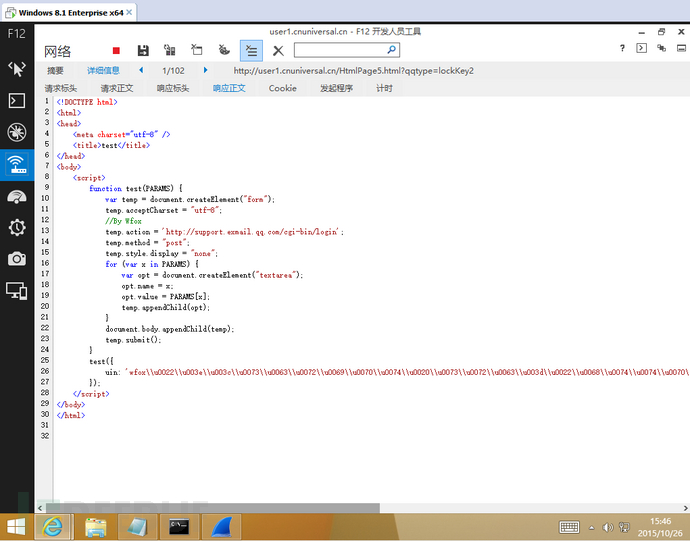Open the notepad-like taskbar app
Image resolution: width=690 pixels, height=541 pixels.
[137, 527]
